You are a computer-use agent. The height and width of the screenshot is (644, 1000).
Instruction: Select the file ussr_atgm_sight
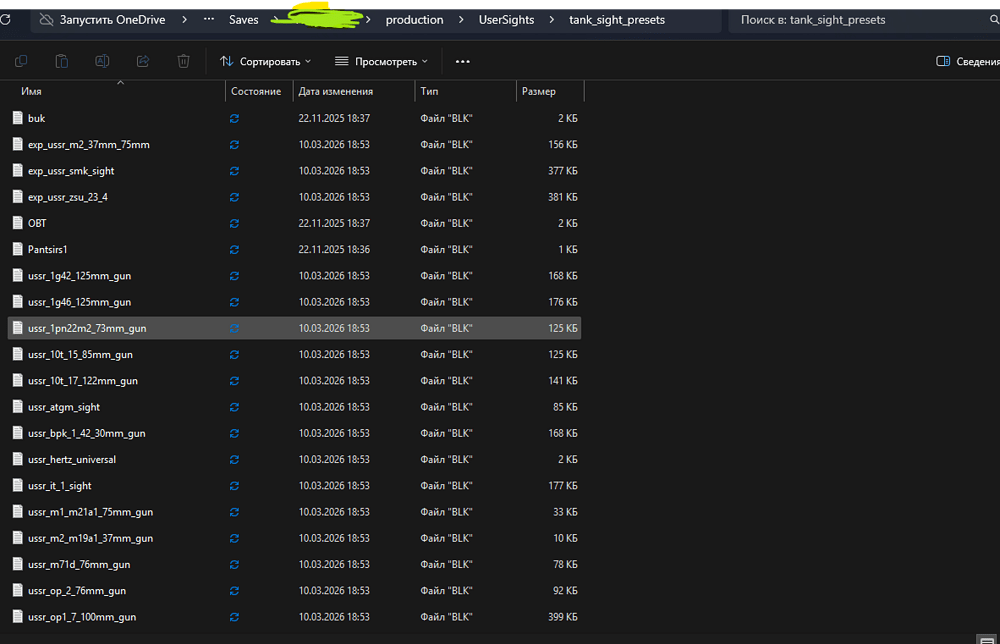tap(64, 407)
